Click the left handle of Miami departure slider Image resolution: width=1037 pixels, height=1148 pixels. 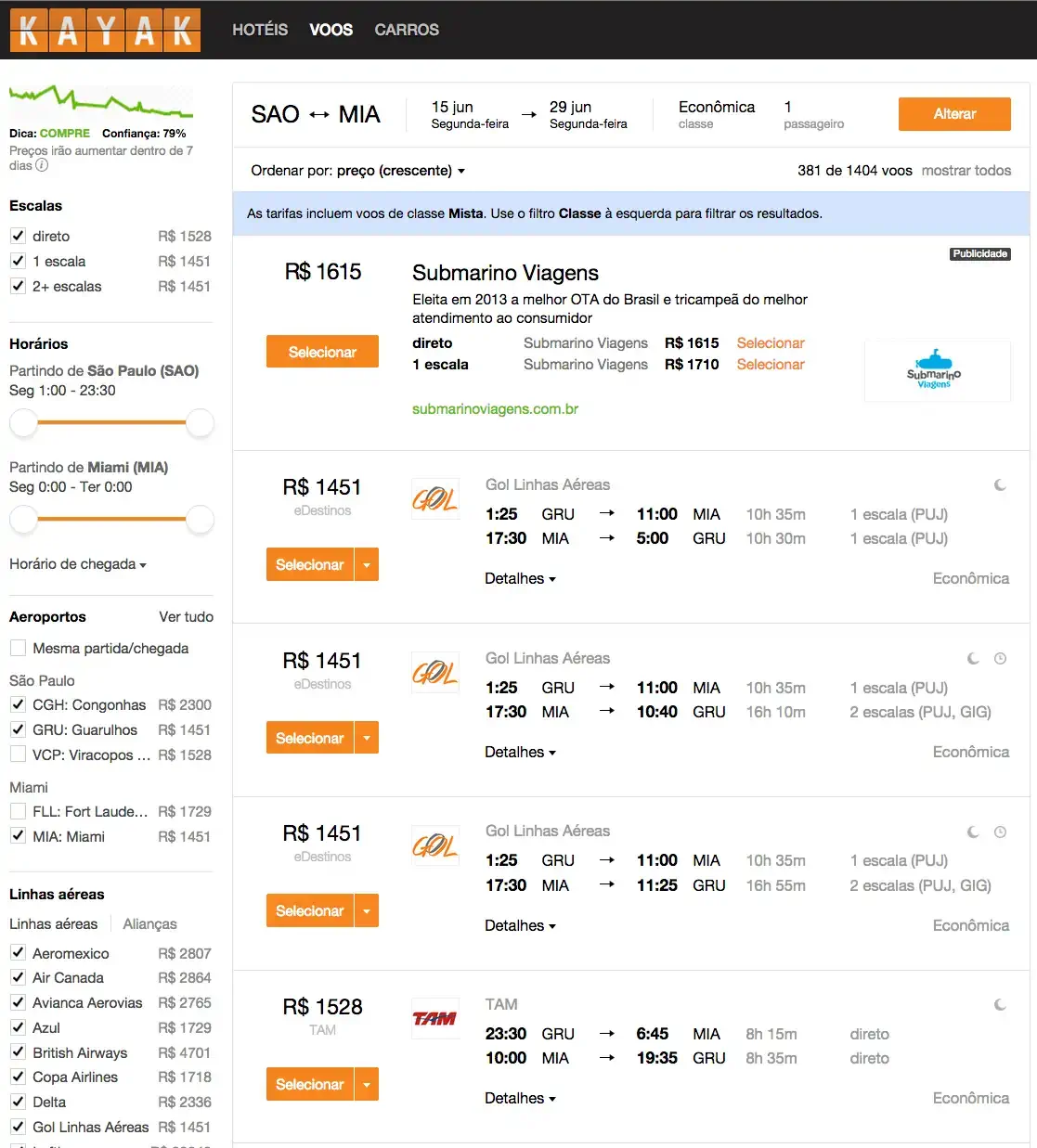click(23, 520)
